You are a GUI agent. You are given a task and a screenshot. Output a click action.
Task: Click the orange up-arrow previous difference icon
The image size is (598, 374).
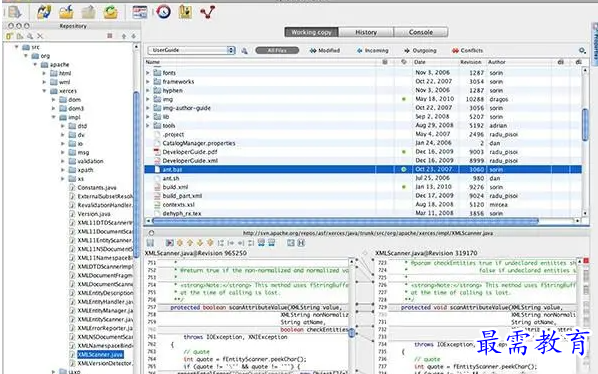tap(190, 243)
